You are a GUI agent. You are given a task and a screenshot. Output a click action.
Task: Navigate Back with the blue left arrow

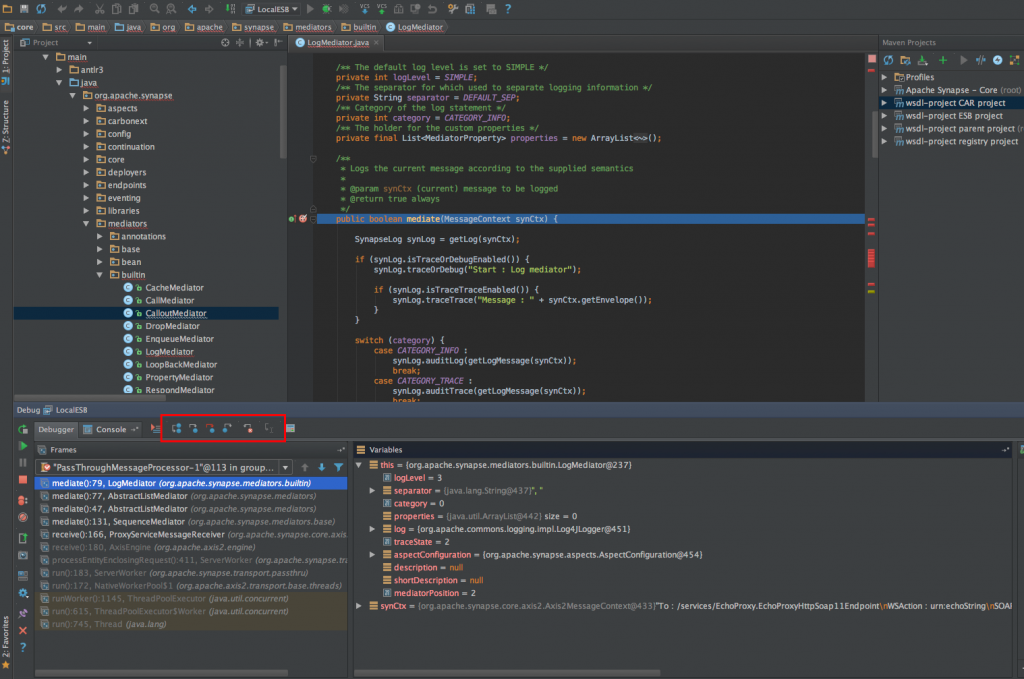[x=192, y=9]
